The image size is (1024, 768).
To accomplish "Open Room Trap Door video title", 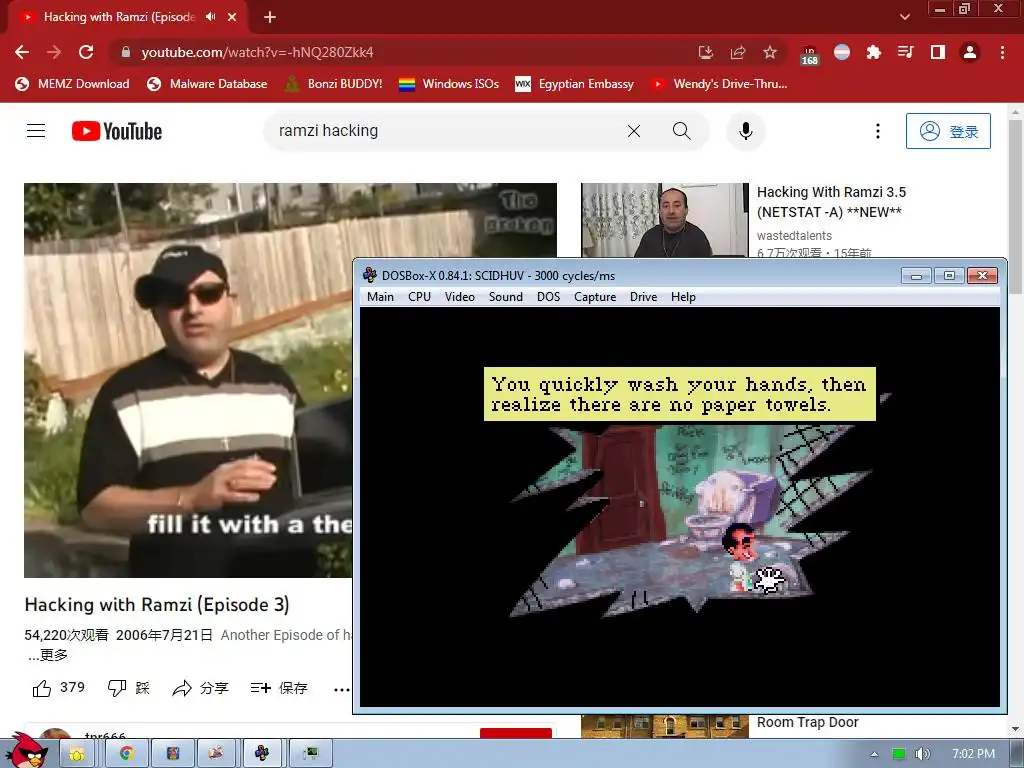I will [x=808, y=722].
